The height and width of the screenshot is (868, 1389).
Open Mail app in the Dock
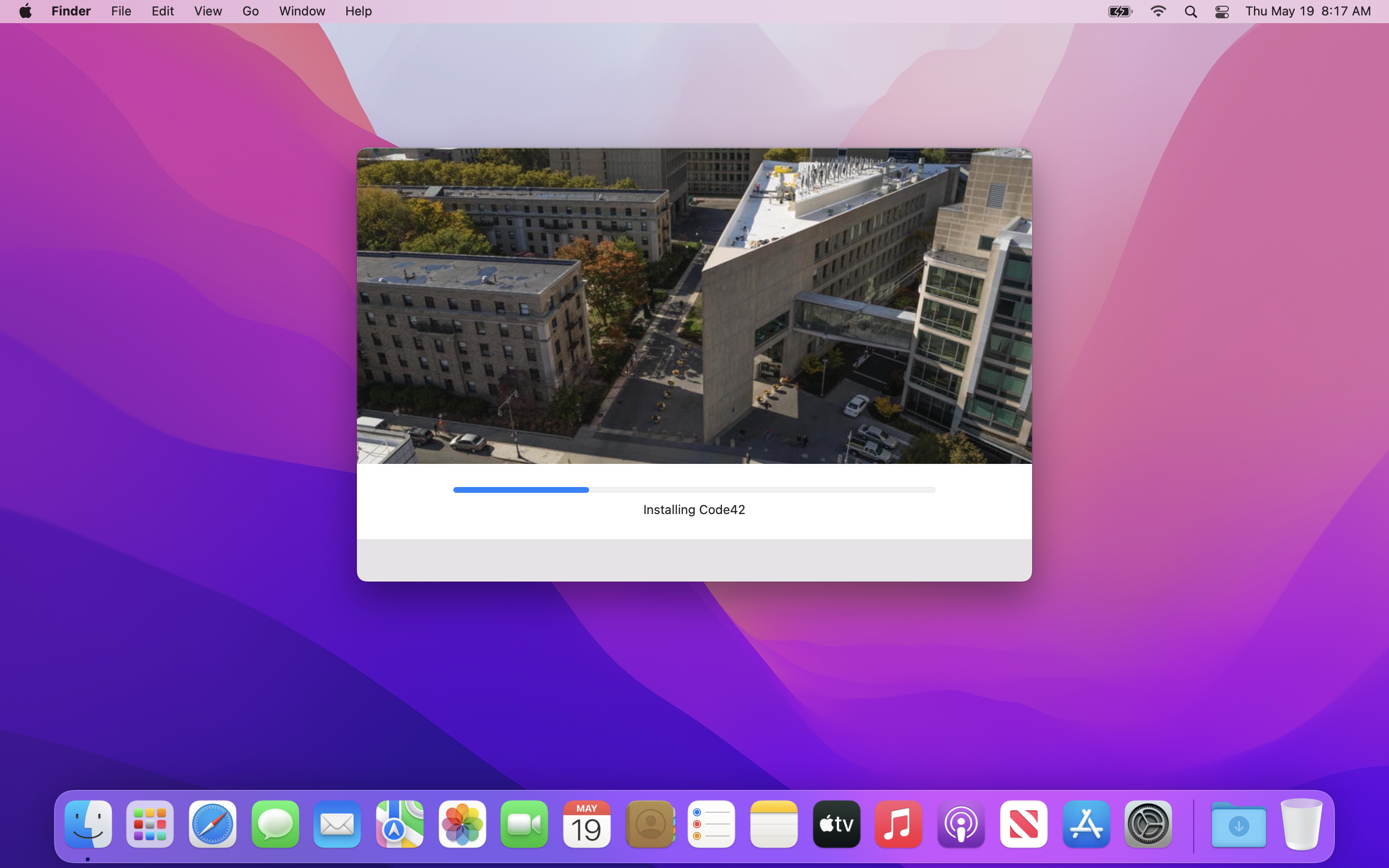tap(337, 824)
